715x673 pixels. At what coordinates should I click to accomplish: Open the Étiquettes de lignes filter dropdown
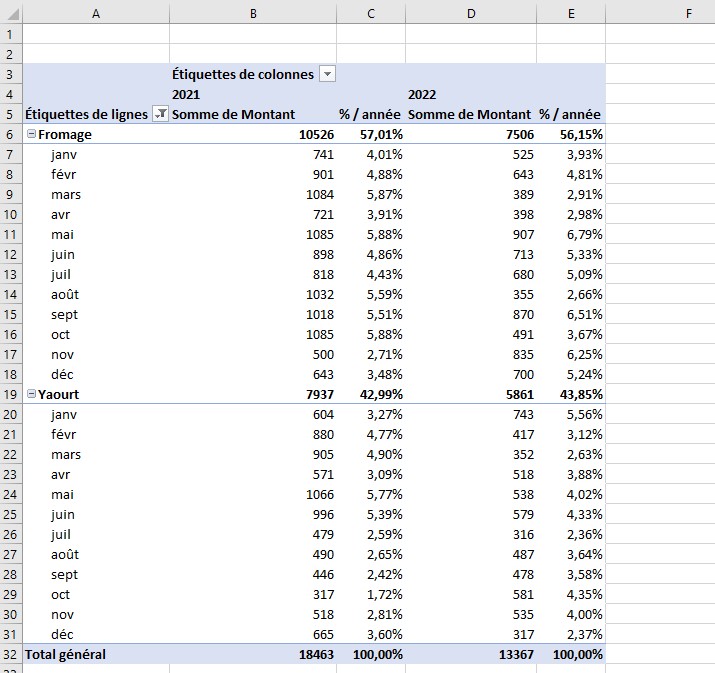[x=160, y=114]
